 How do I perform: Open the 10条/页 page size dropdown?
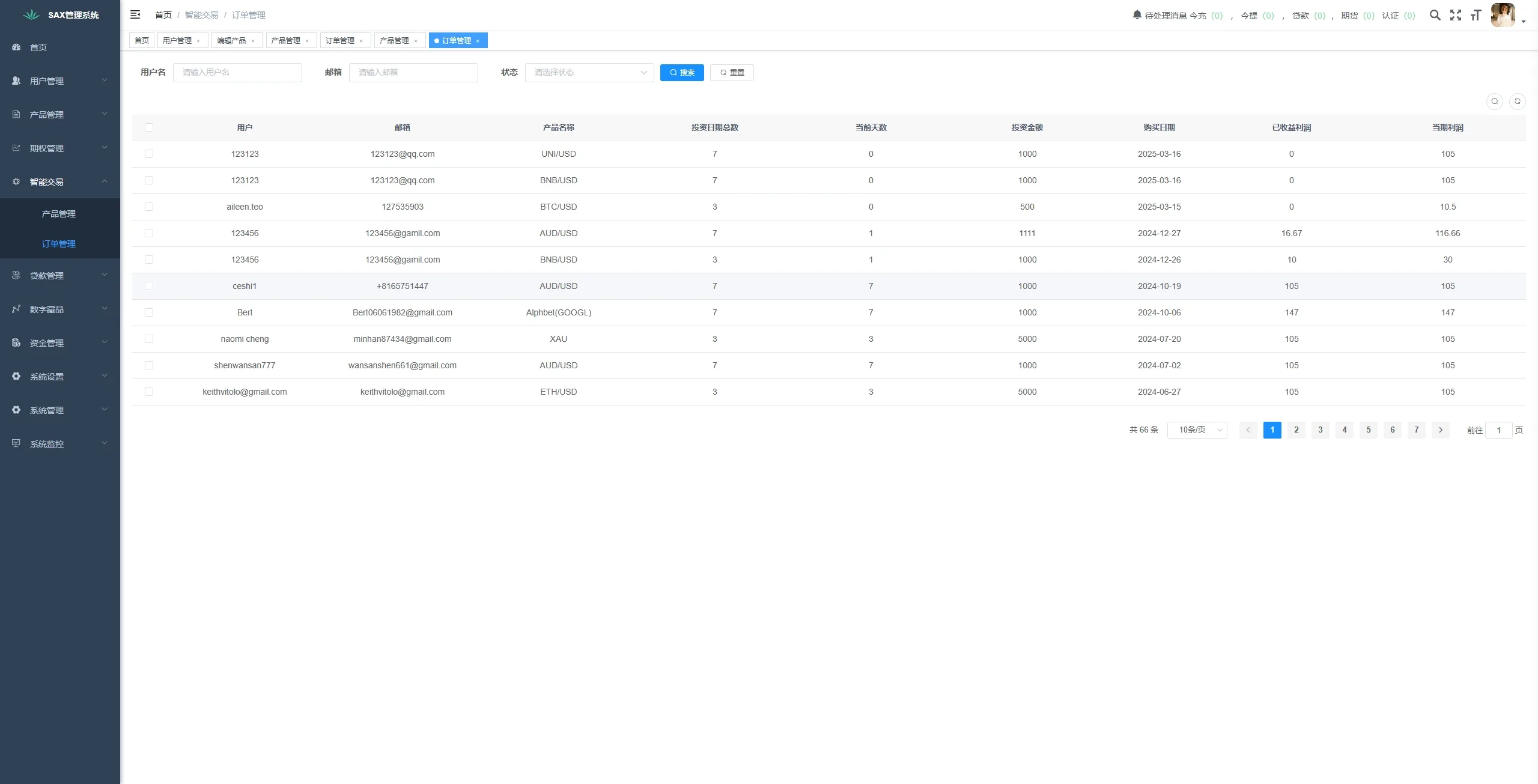pos(1197,430)
